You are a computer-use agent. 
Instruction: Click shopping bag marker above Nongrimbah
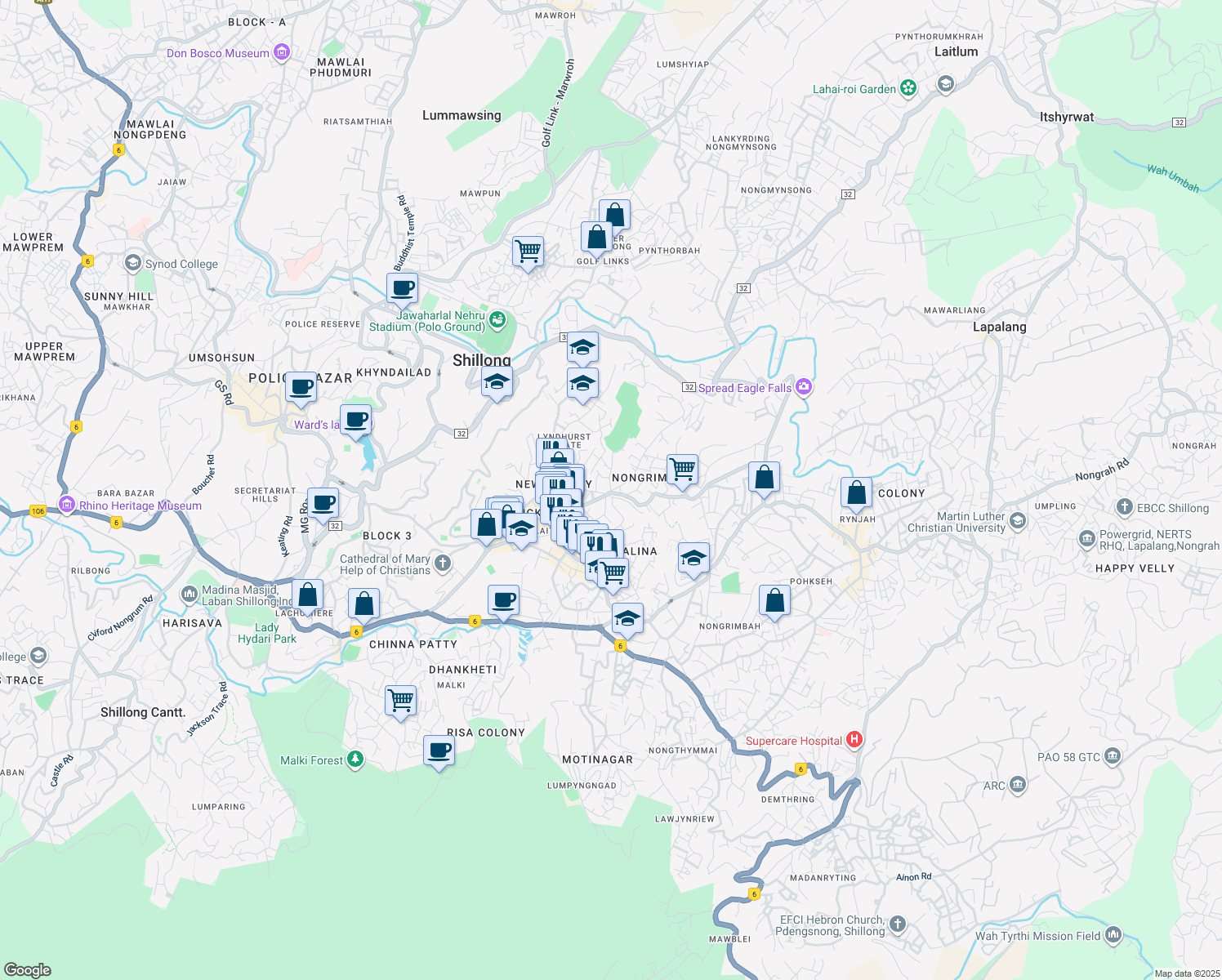coord(774,602)
